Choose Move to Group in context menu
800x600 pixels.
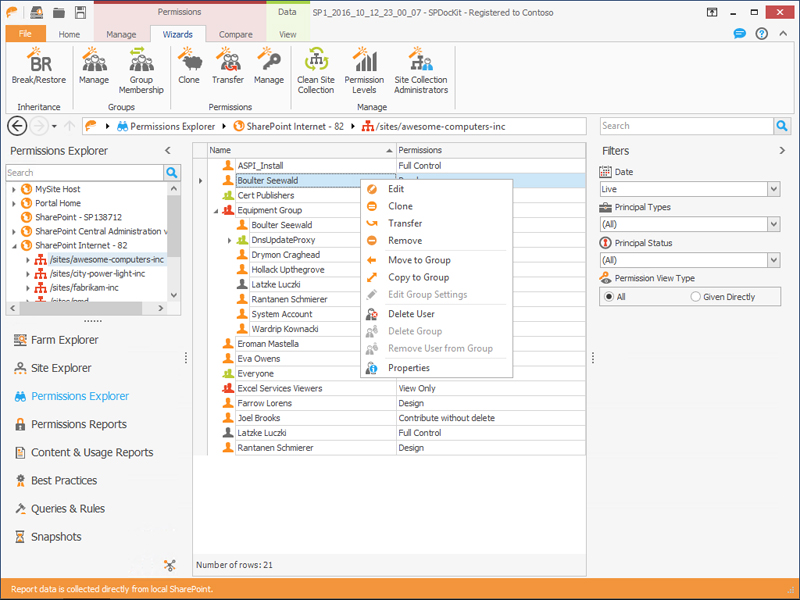click(x=436, y=260)
